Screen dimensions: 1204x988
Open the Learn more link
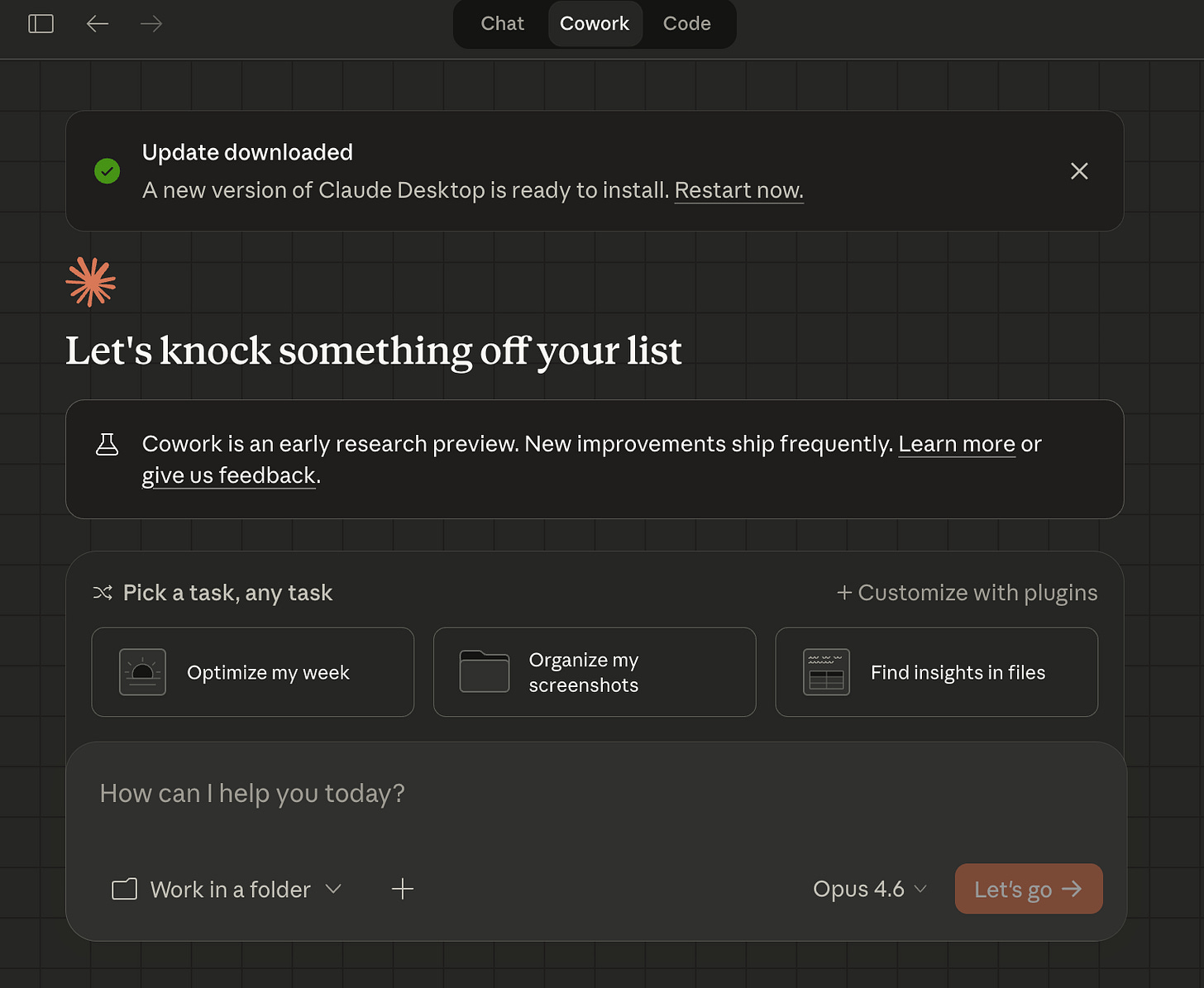tap(957, 444)
